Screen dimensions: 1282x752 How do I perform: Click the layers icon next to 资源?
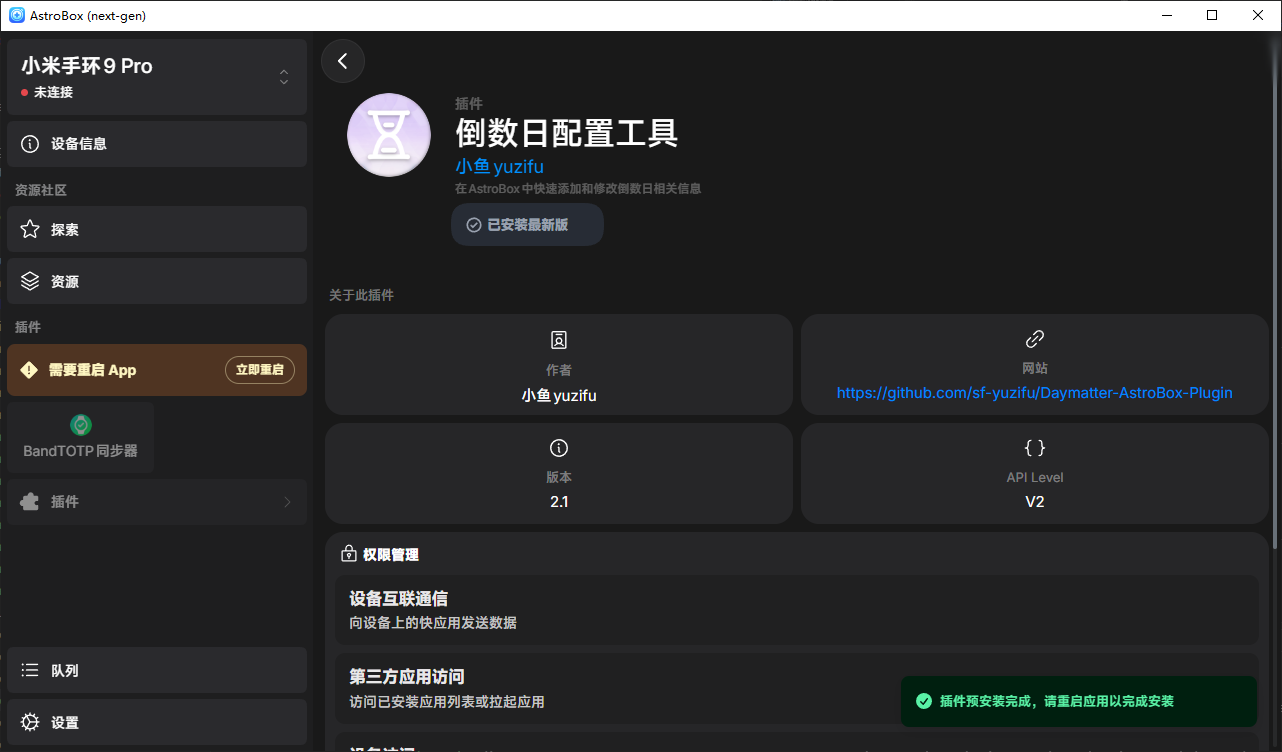(30, 282)
